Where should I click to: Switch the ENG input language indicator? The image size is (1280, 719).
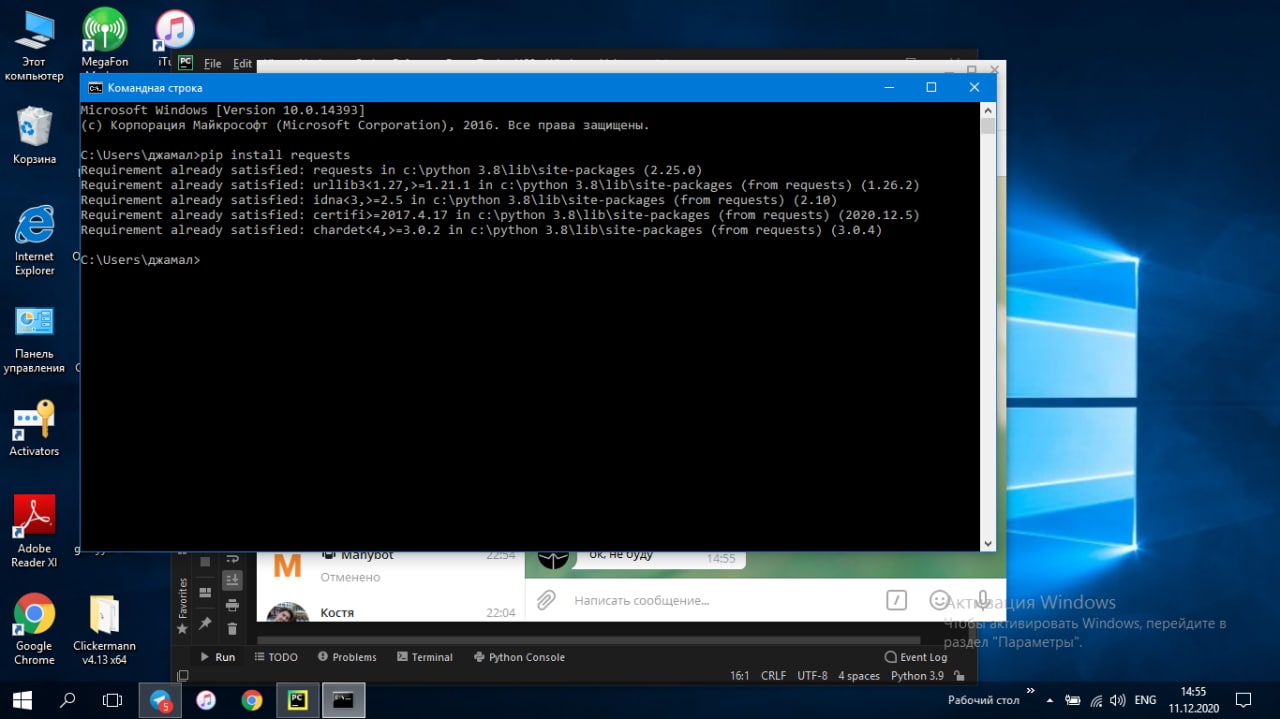[1146, 700]
